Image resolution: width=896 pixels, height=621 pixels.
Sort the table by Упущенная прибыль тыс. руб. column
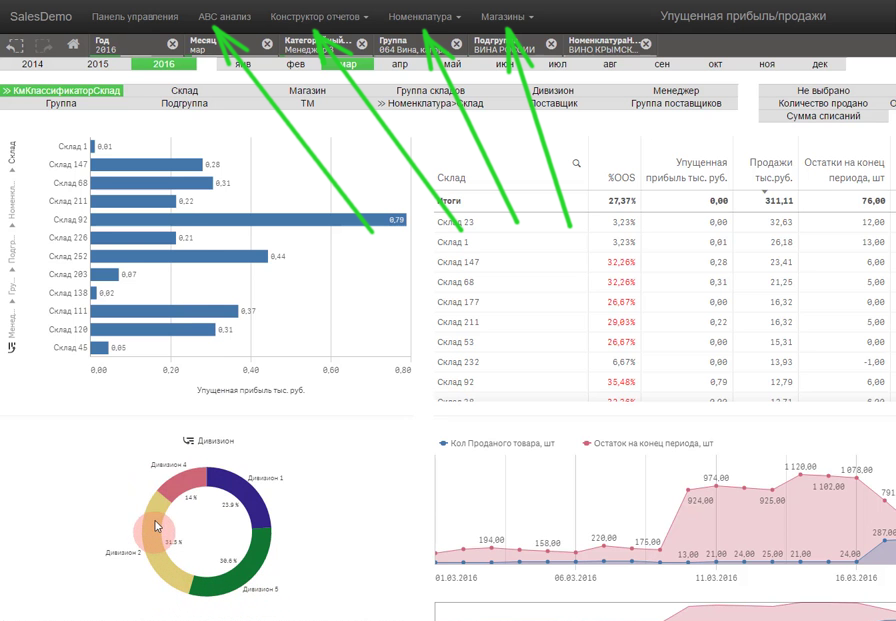tap(687, 170)
